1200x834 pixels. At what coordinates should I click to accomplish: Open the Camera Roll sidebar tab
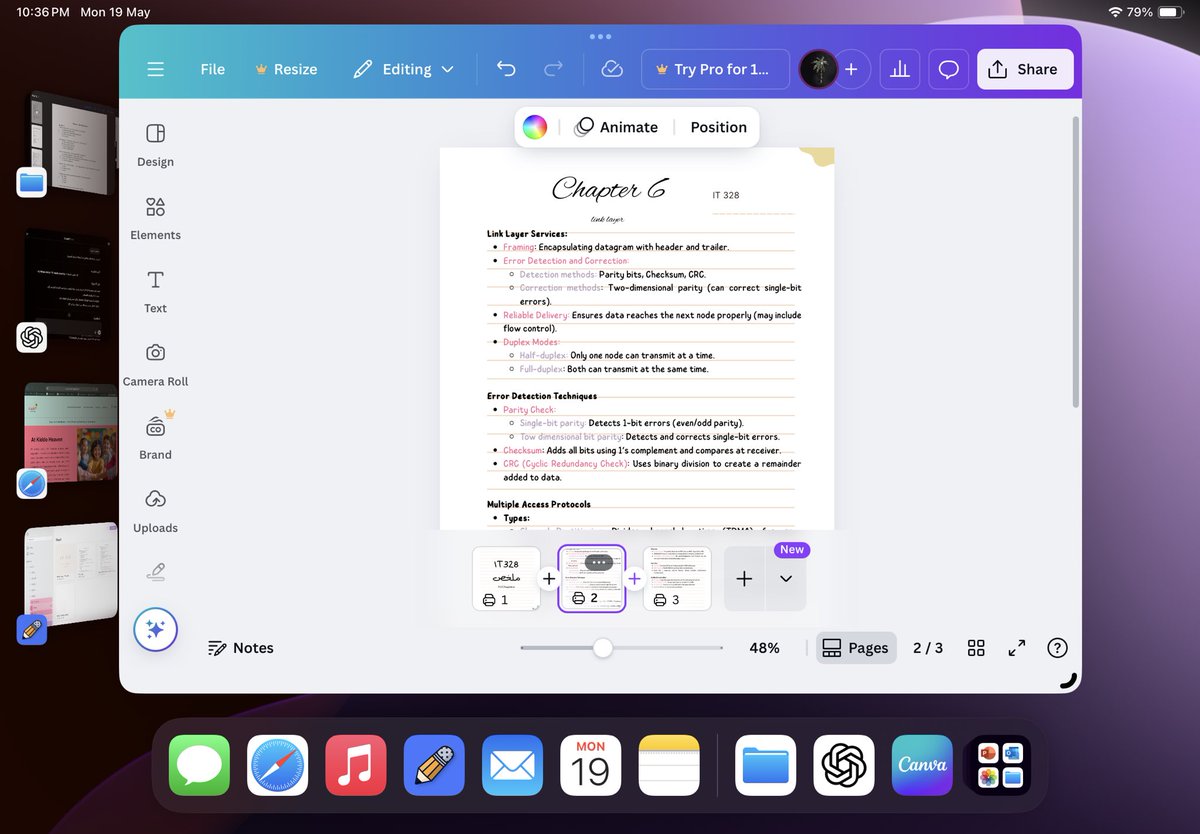coord(155,364)
